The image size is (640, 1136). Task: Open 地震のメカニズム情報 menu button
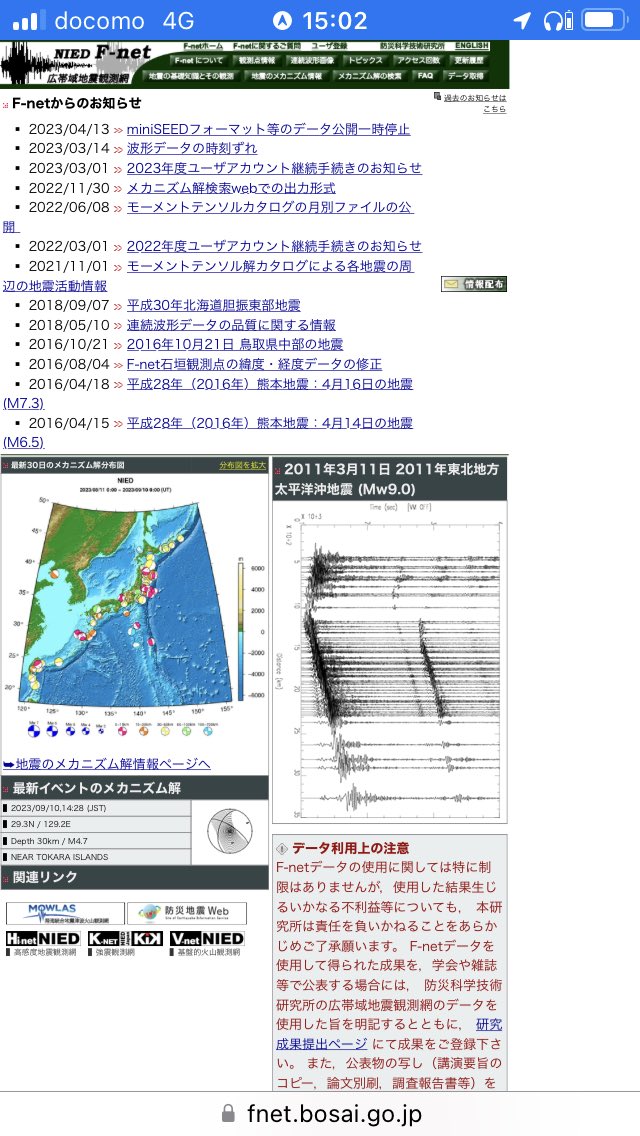pyautogui.click(x=286, y=75)
